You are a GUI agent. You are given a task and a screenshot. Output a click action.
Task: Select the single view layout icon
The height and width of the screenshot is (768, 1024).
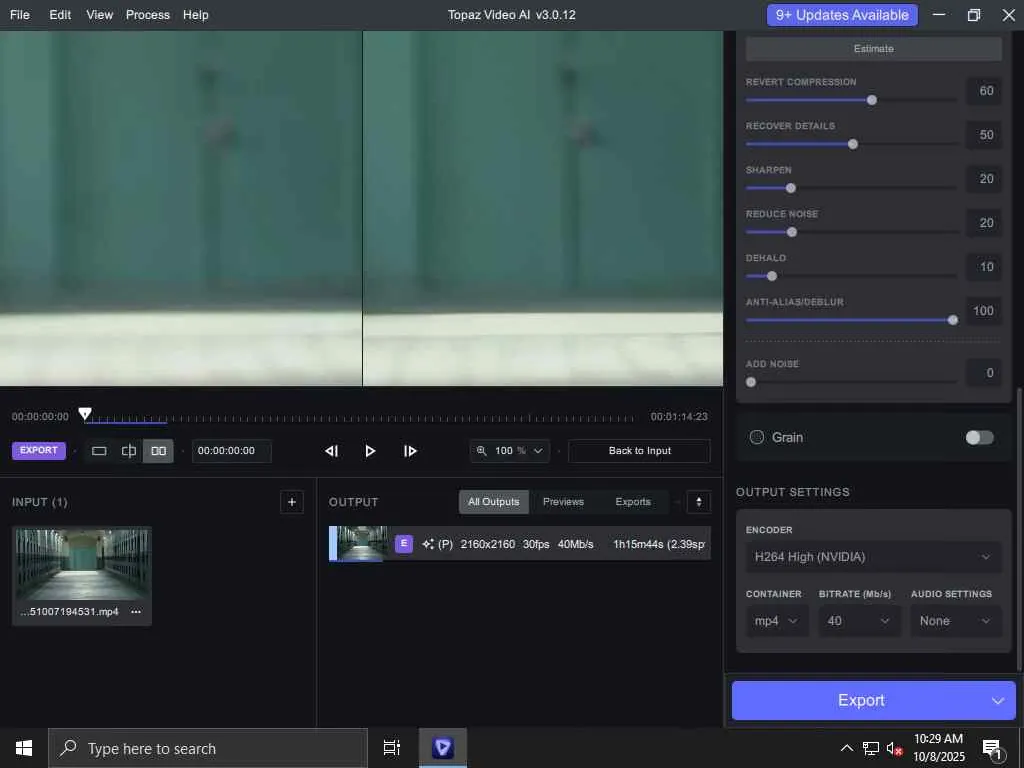(99, 451)
